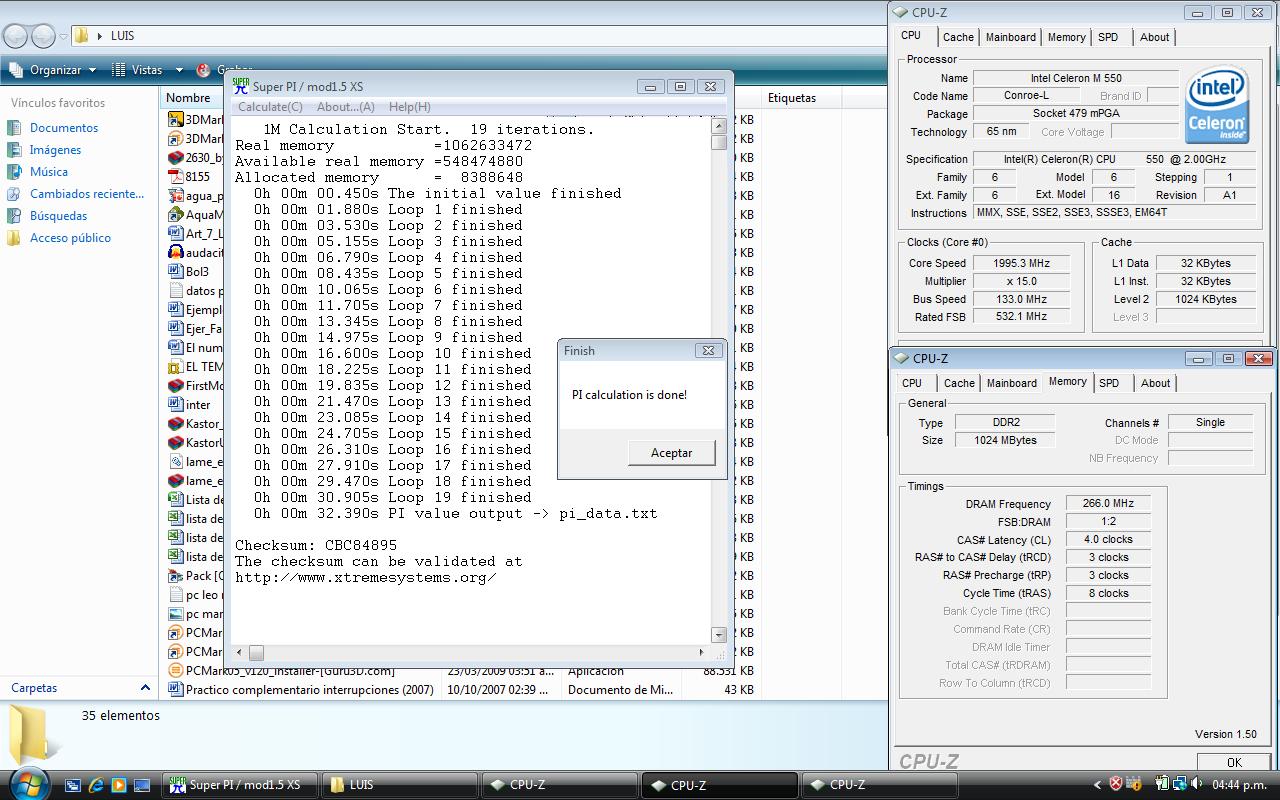This screenshot has width=1280, height=800.
Task: Click the security alert red shield tray icon
Action: pyautogui.click(x=1116, y=785)
